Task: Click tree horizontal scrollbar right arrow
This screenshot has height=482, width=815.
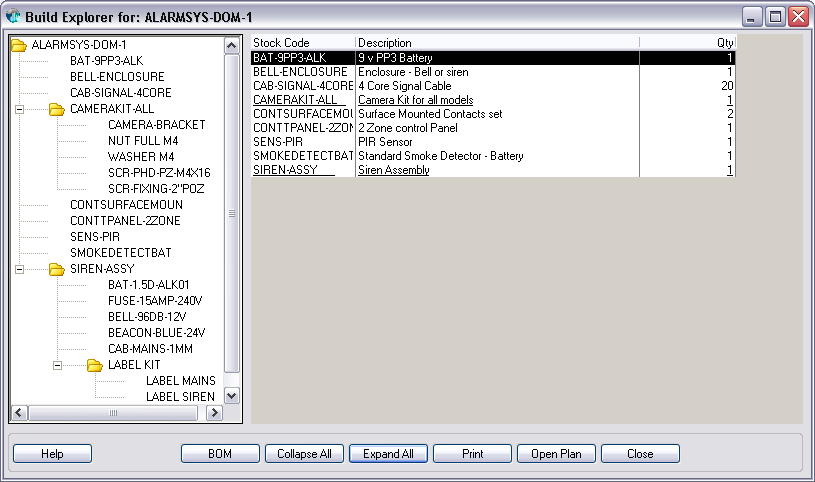Action: (214, 413)
